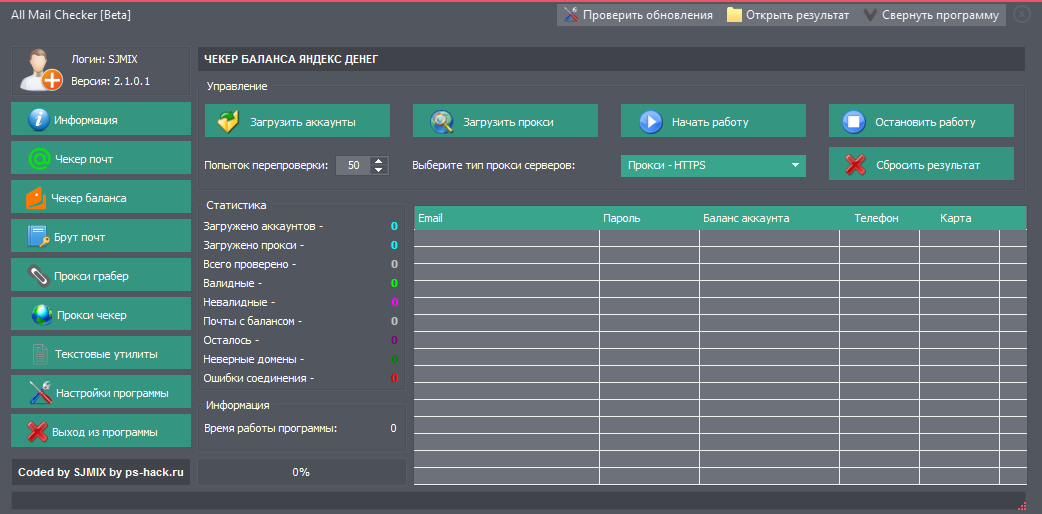Click the Загрузить прокси magnifier icon
The height and width of the screenshot is (514, 1042).
441,122
